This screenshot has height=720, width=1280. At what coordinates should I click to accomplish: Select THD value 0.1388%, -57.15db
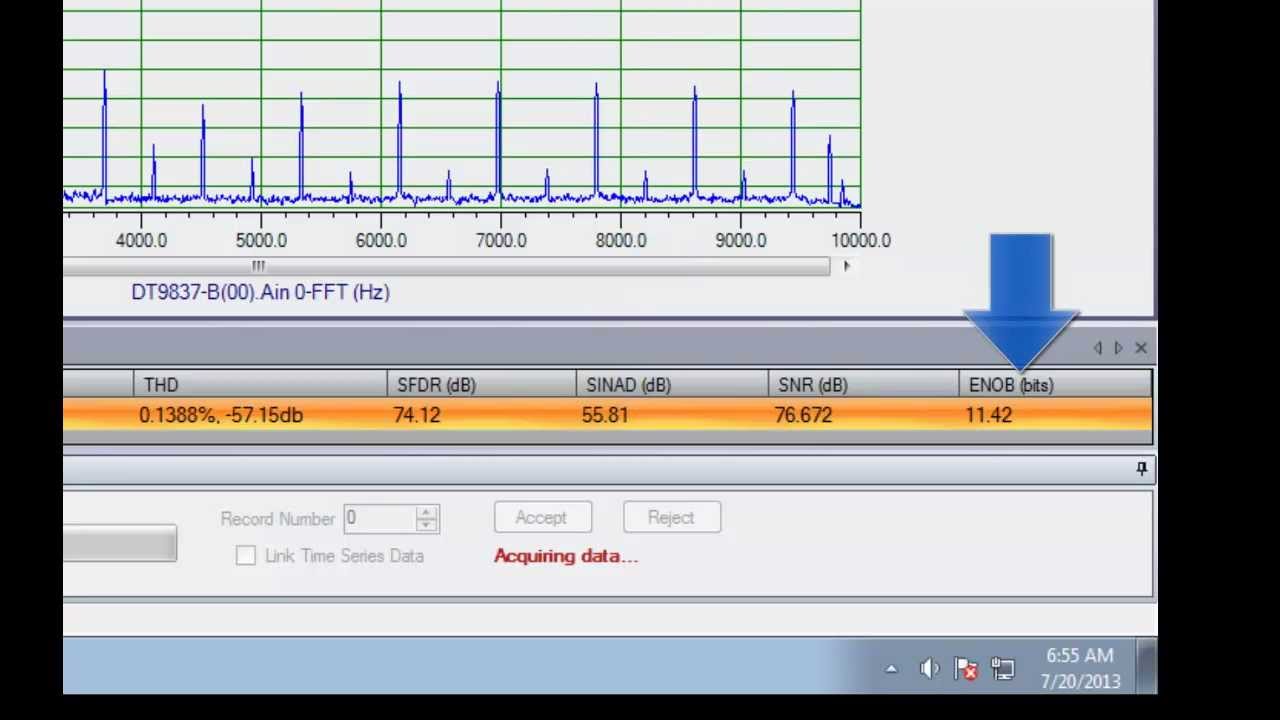[x=221, y=415]
